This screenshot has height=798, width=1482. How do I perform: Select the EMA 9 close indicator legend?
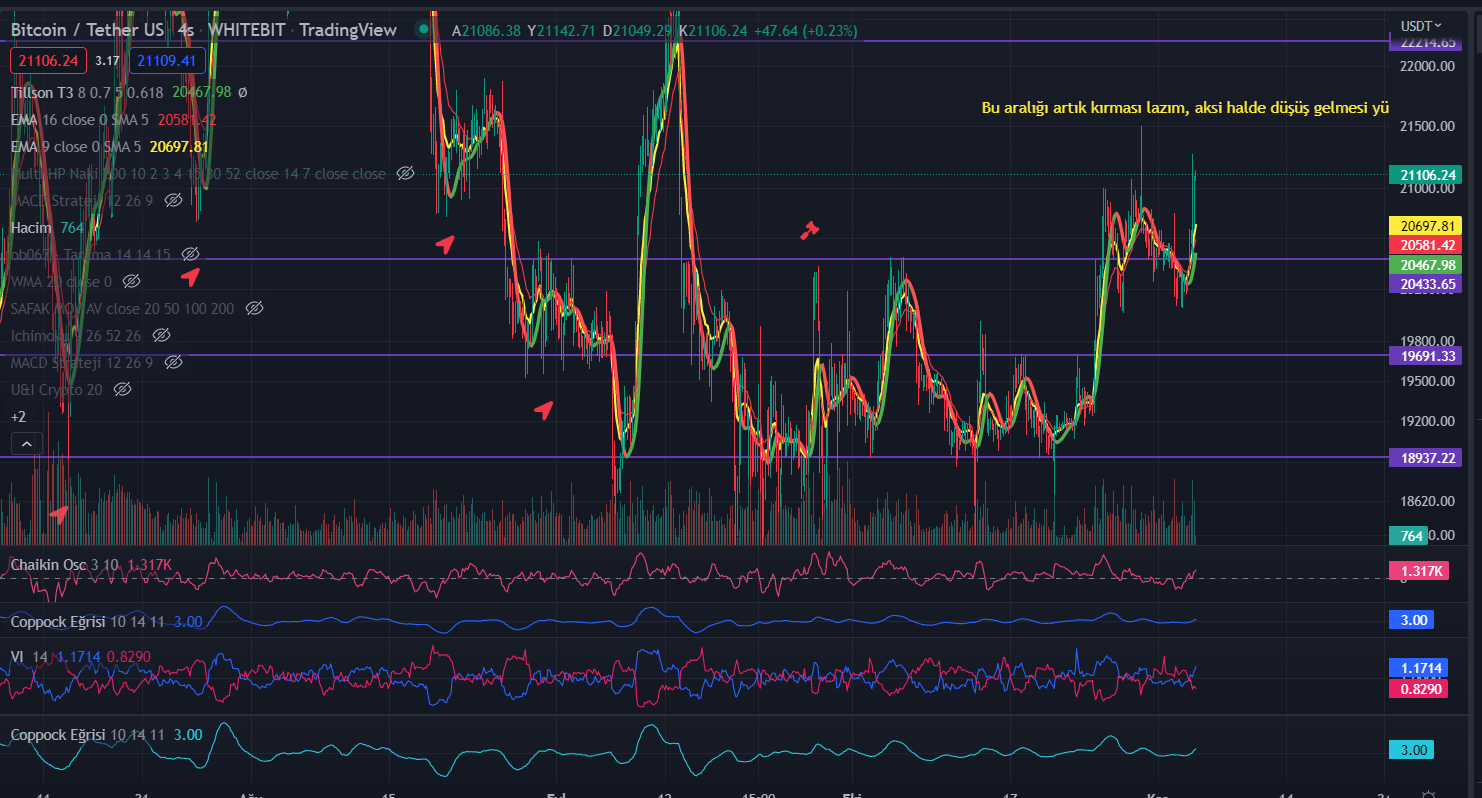pyautogui.click(x=75, y=146)
